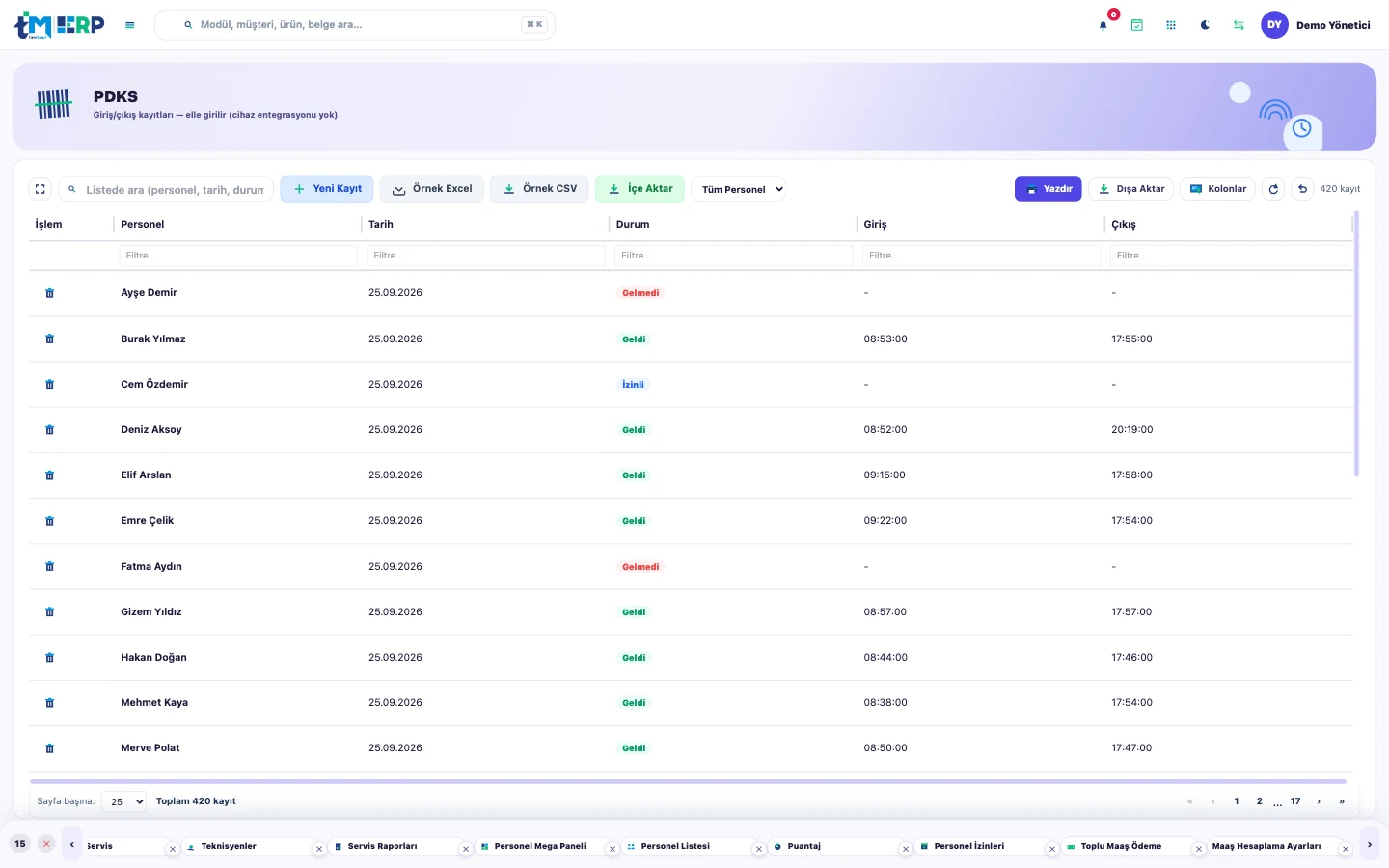Image resolution: width=1389 pixels, height=868 pixels.
Task: Delete the Ayşe Demir record
Action: pos(50,293)
